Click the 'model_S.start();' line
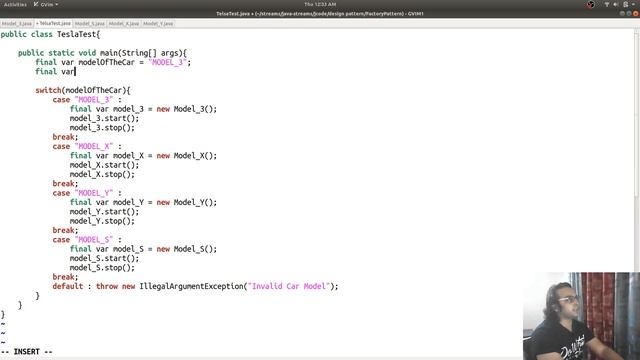 pos(104,258)
